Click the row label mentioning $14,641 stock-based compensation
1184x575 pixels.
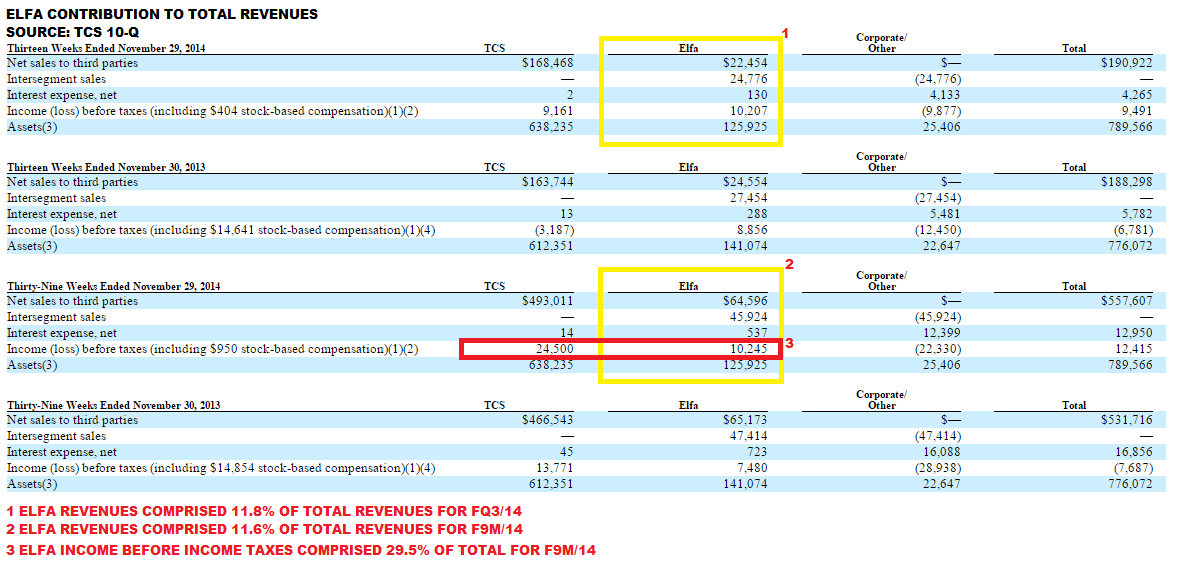(221, 230)
